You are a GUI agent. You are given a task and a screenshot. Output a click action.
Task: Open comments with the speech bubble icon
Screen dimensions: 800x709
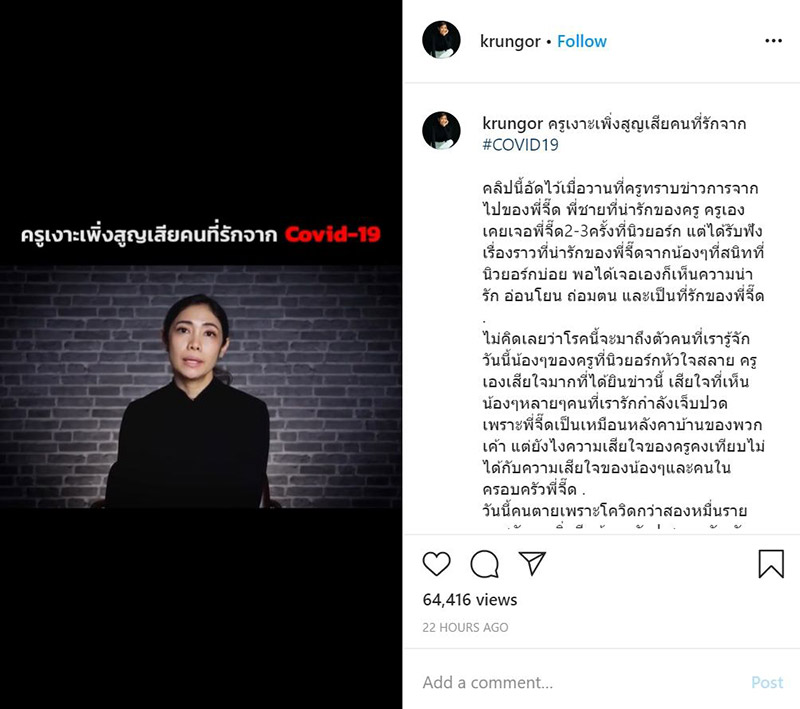[484, 564]
